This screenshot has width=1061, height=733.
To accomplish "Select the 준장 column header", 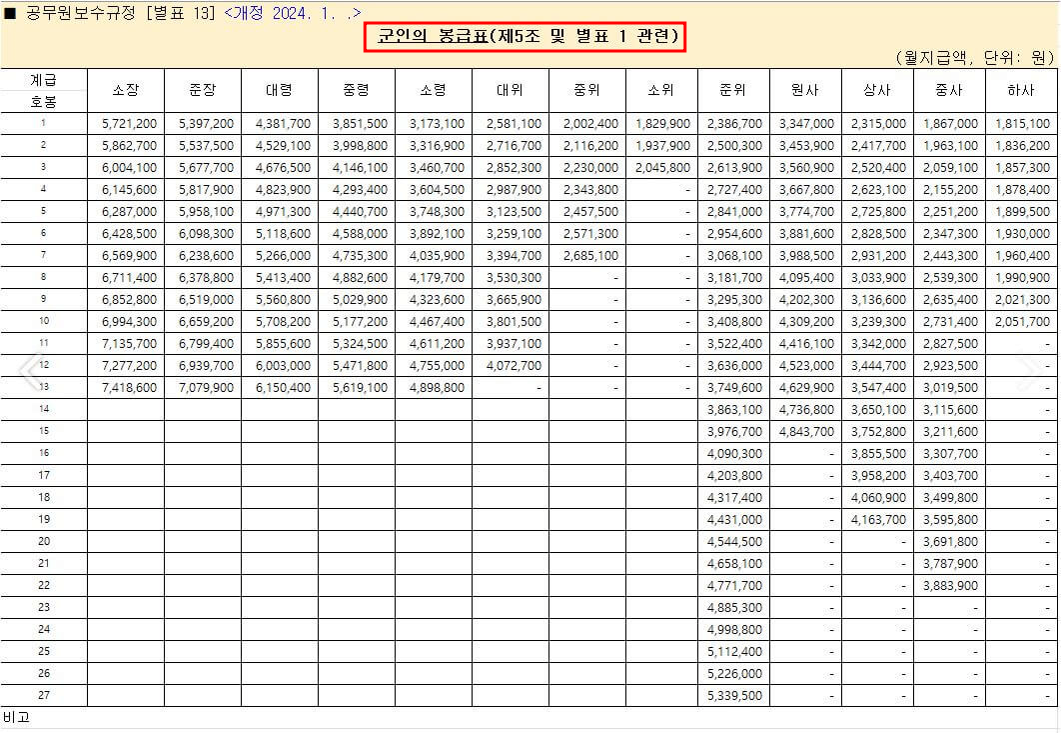I will (x=202, y=90).
